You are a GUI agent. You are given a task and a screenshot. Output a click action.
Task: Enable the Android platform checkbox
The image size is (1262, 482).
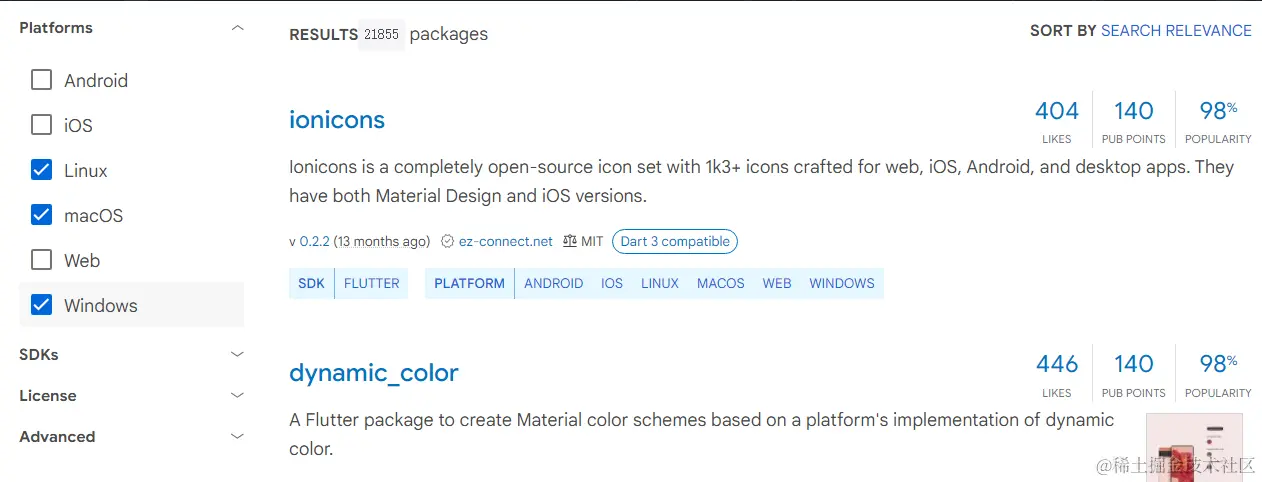click(x=41, y=80)
